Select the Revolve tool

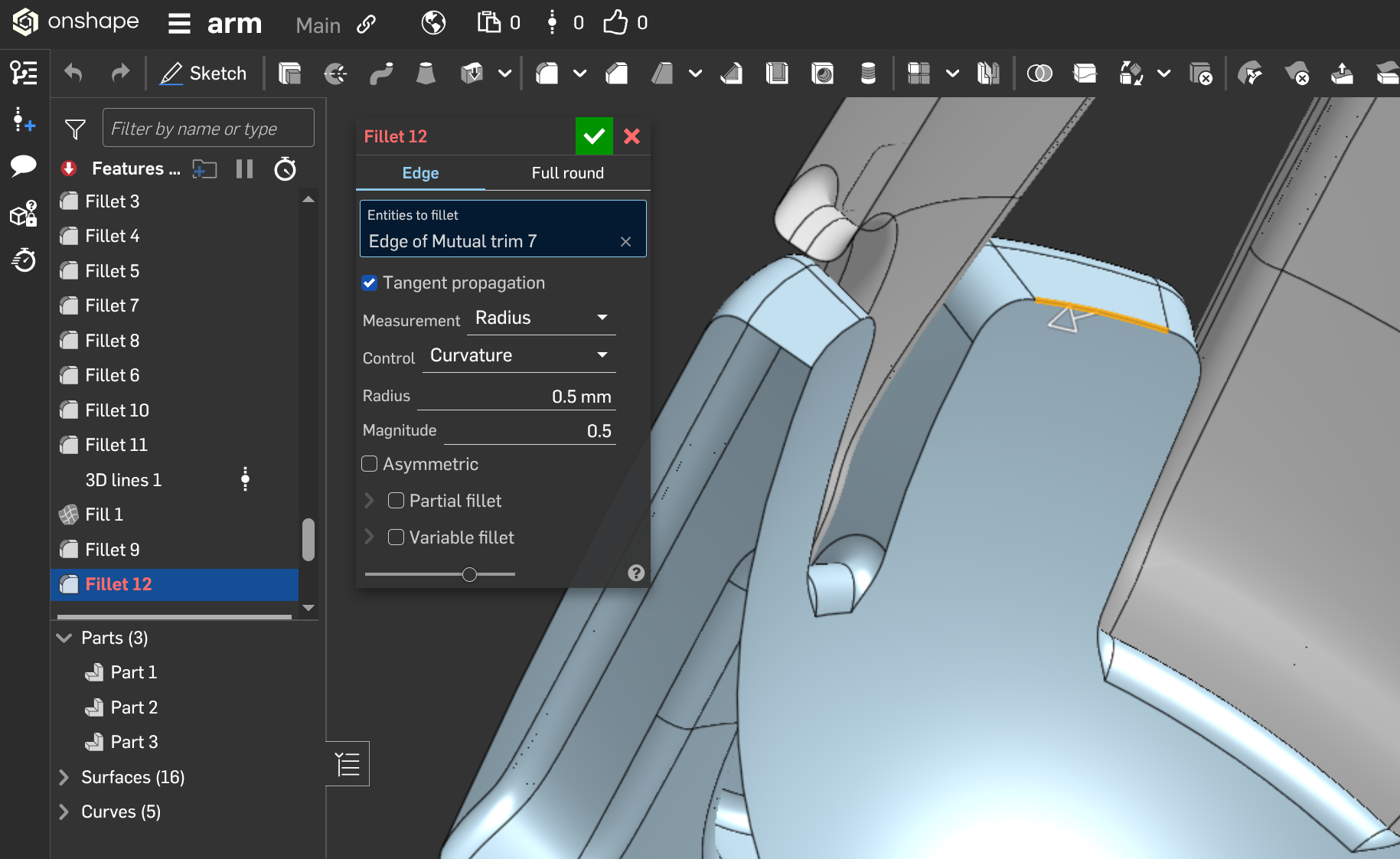(x=335, y=73)
